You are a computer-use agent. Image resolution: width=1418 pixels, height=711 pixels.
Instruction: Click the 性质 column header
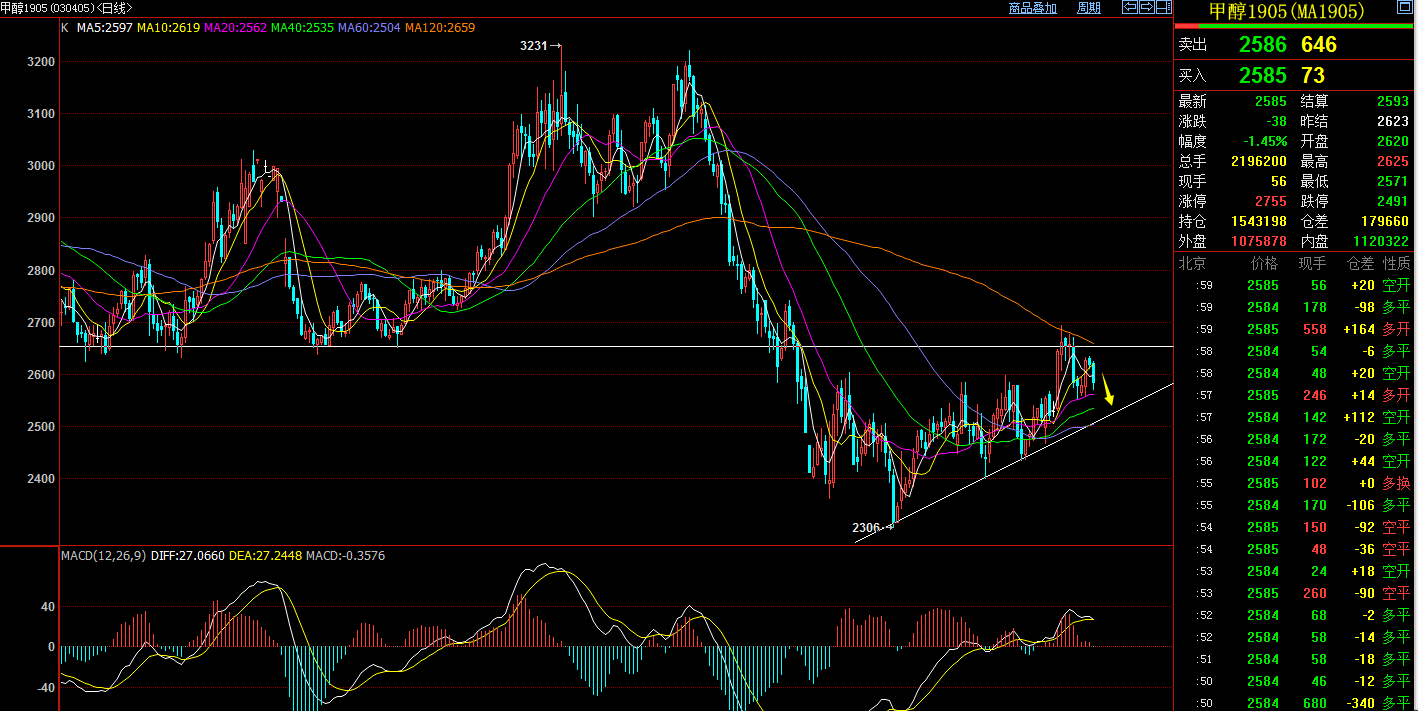(x=1396, y=263)
